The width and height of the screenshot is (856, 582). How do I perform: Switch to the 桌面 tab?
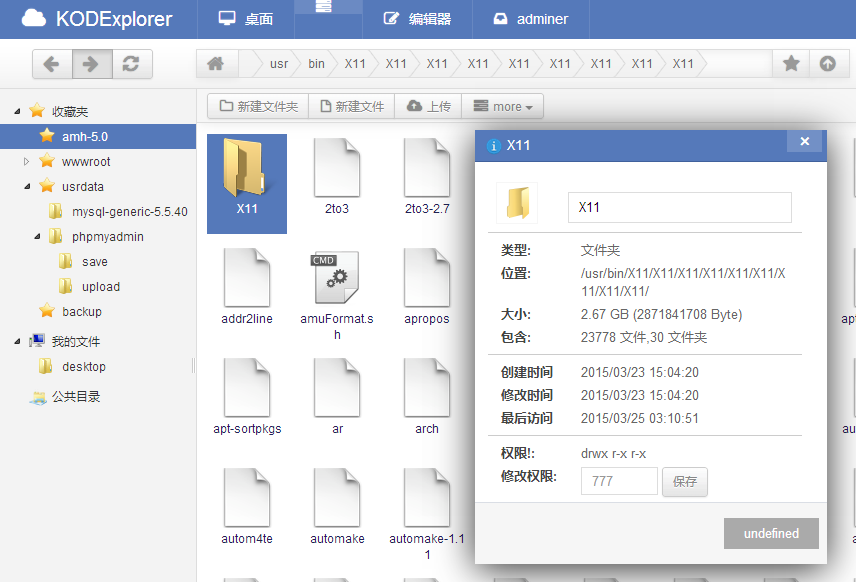point(246,19)
